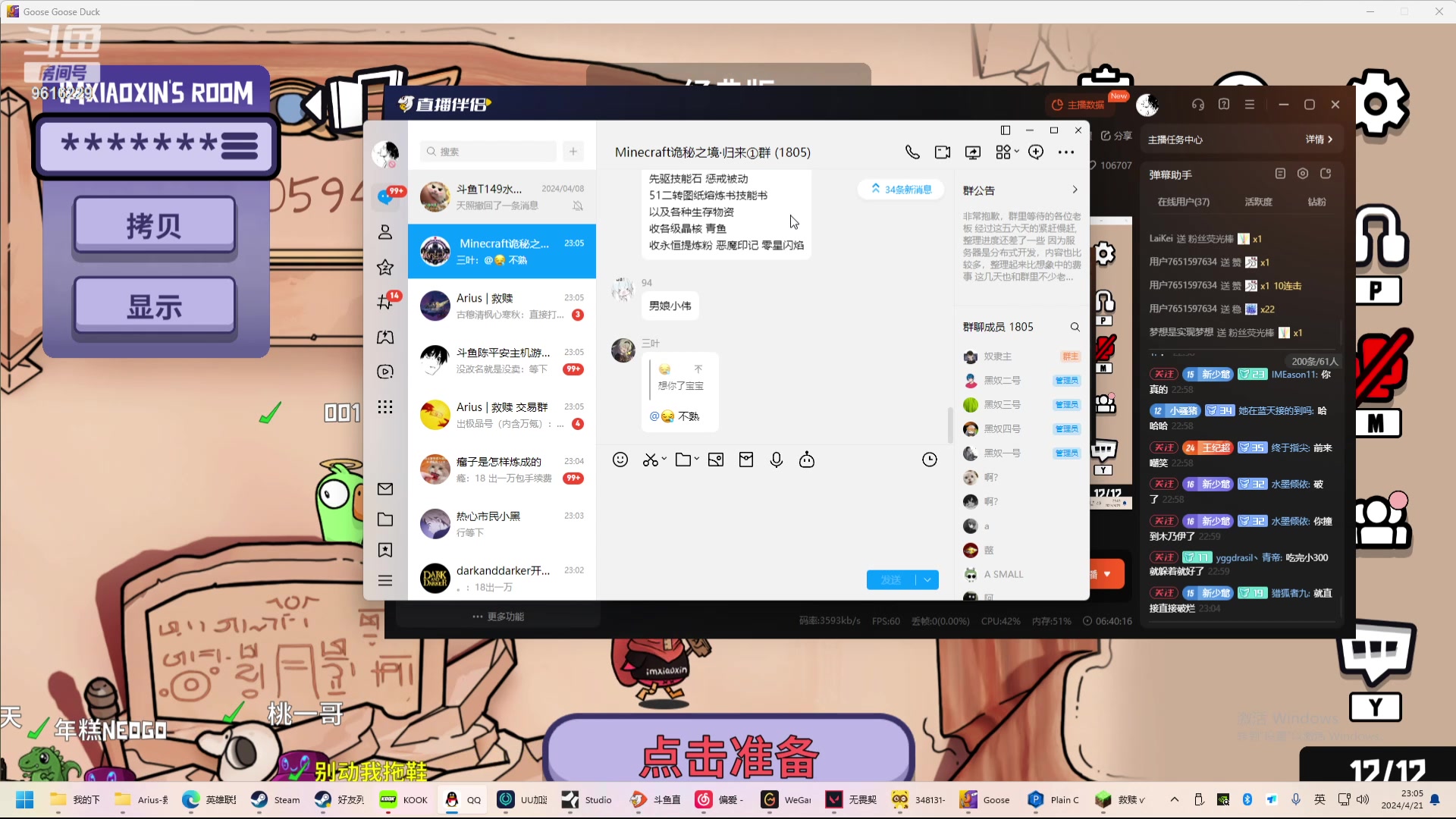1456x819 pixels.
Task: Click the QQ search input field
Action: point(488,152)
